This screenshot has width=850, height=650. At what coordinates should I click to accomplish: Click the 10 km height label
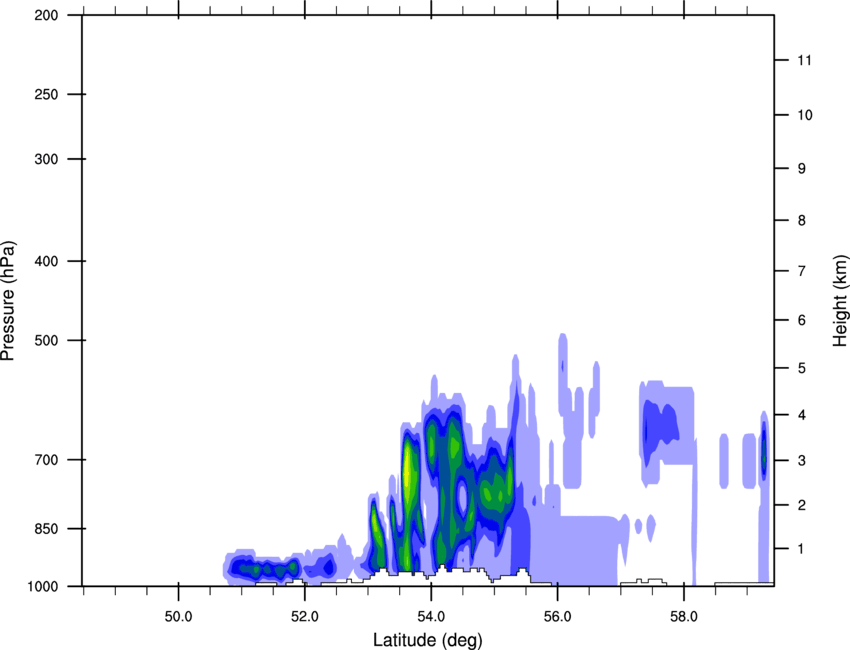pyautogui.click(x=805, y=115)
